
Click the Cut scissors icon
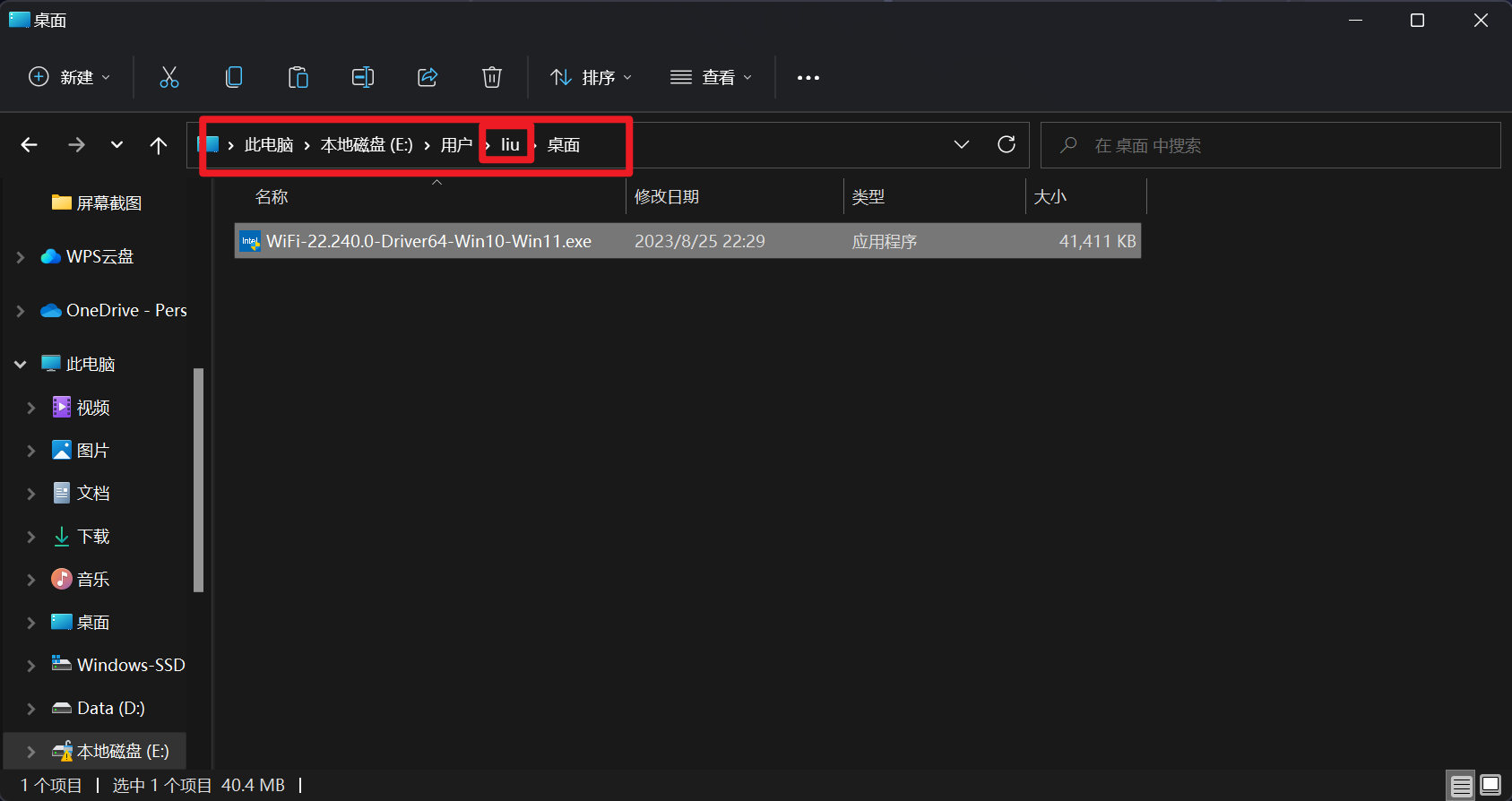169,77
